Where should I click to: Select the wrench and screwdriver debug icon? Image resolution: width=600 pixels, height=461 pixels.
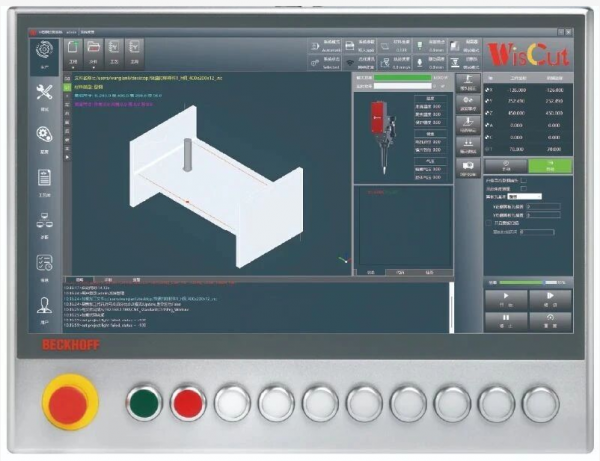tap(43, 94)
